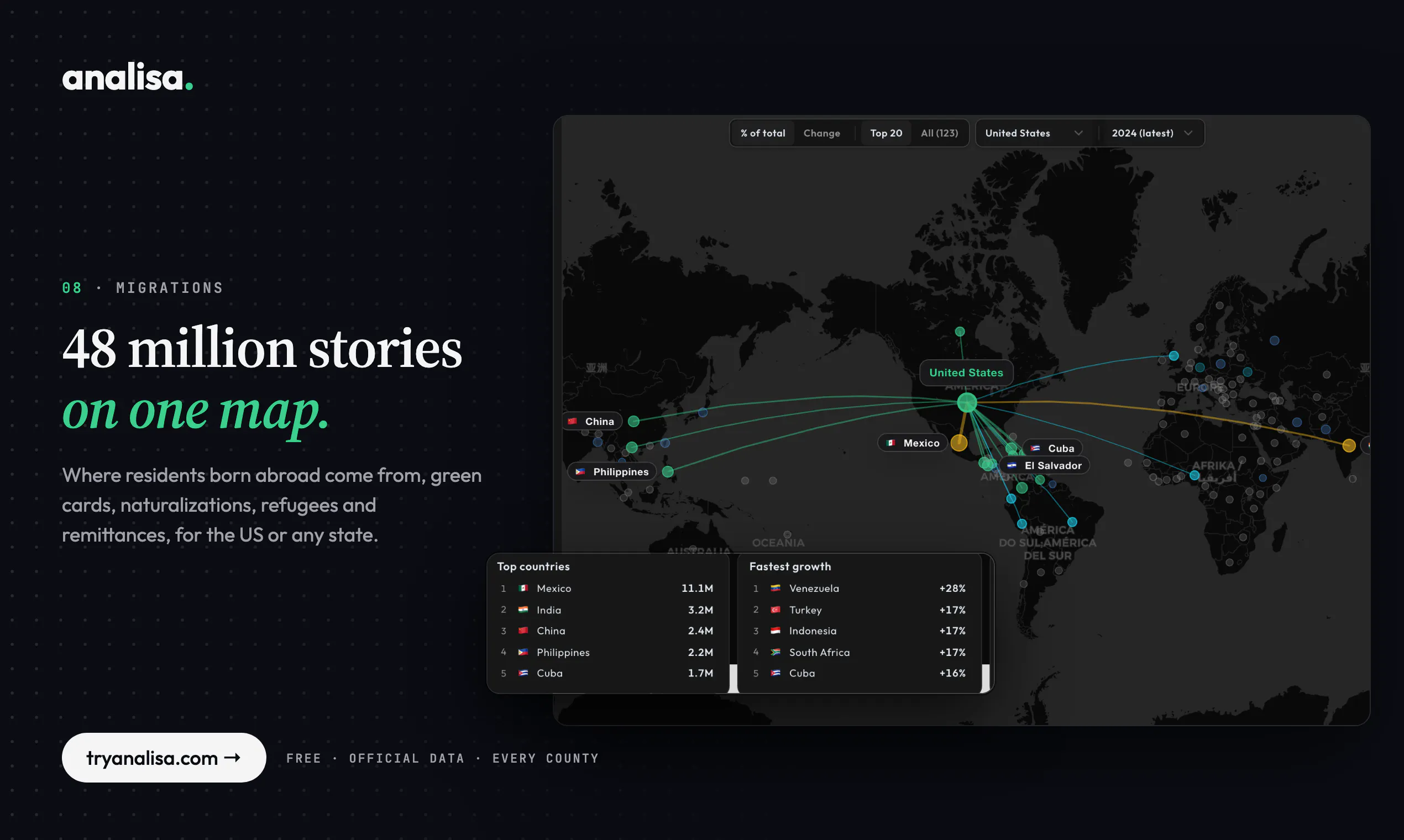
Task: Click the yellow Mexico node on map
Action: point(958,443)
